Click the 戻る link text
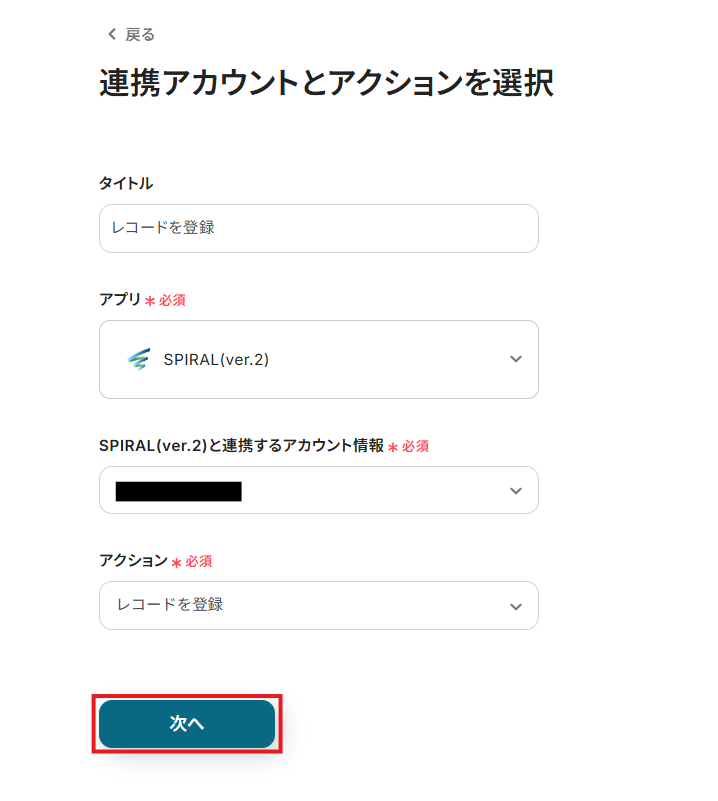The width and height of the screenshot is (718, 801). coord(140,35)
